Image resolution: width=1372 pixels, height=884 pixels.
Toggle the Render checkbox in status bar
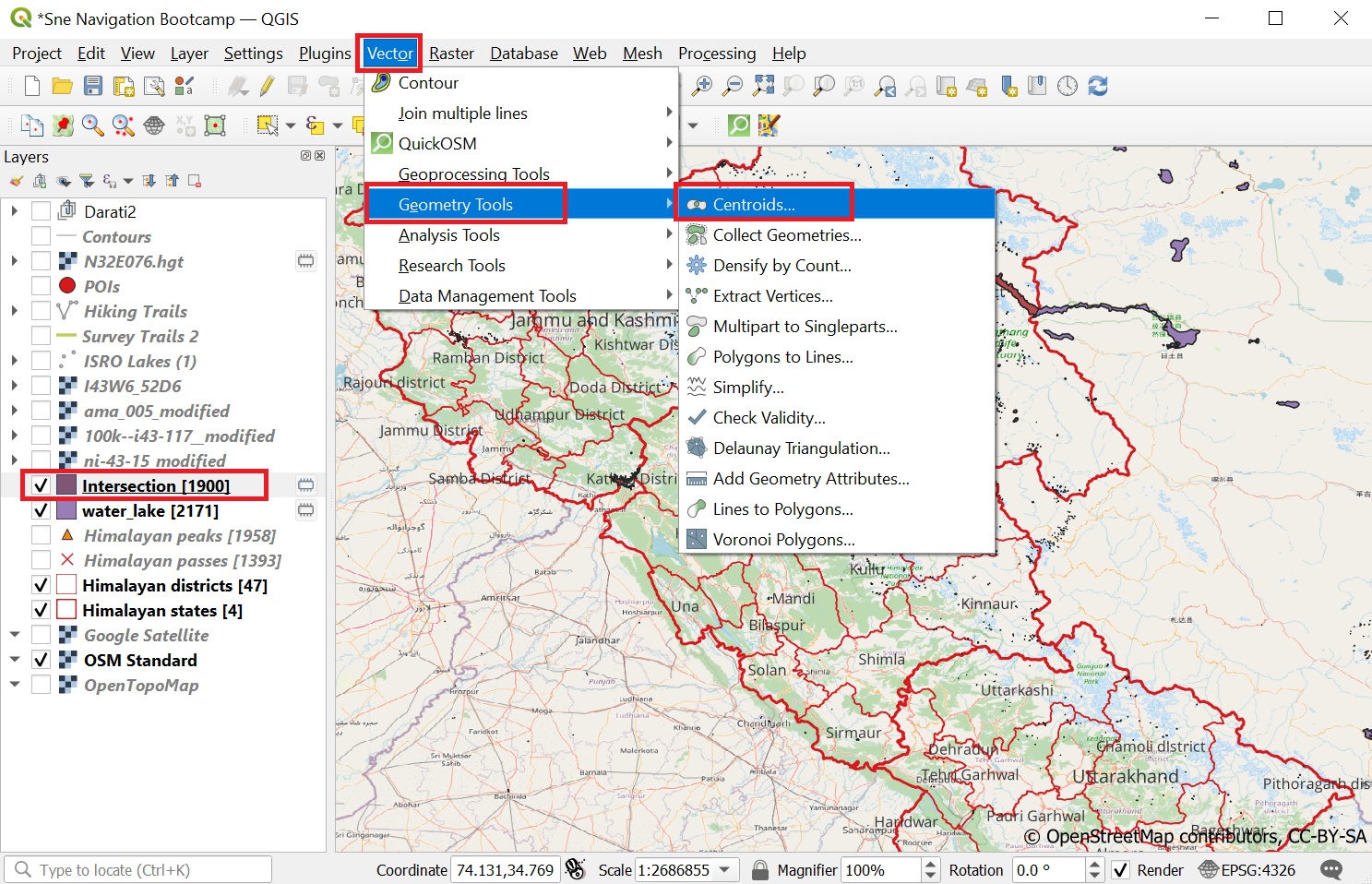1120,869
